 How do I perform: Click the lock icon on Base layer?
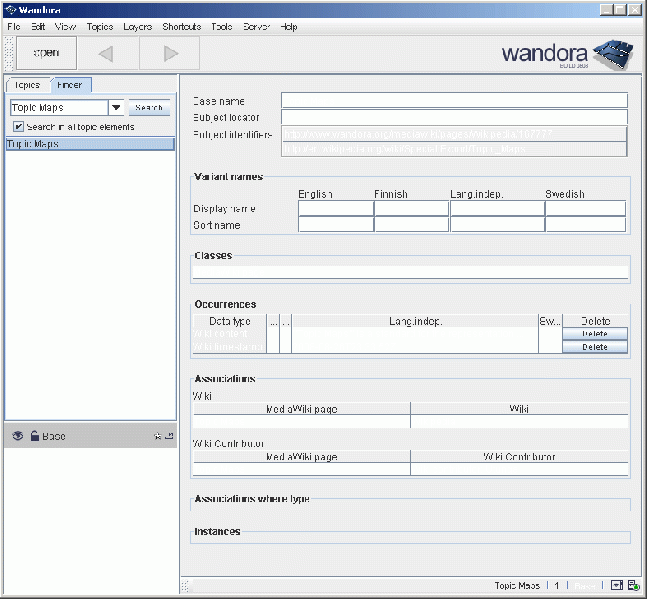coord(34,436)
